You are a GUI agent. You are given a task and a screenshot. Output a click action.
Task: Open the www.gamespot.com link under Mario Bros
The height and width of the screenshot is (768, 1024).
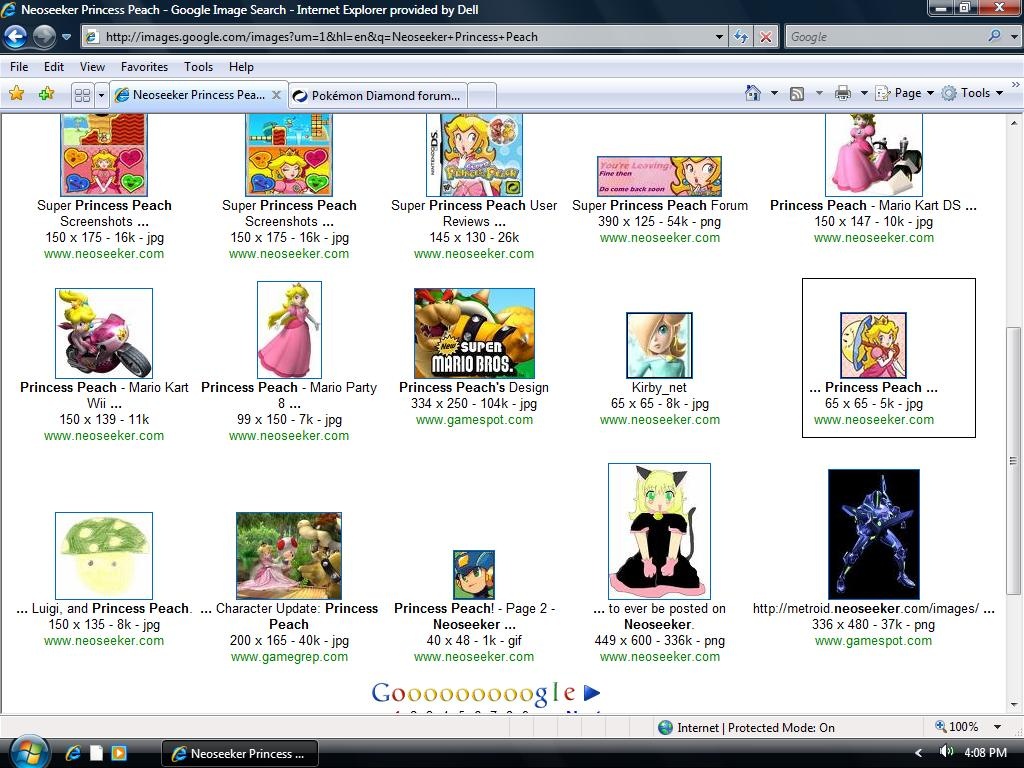pyautogui.click(x=473, y=420)
